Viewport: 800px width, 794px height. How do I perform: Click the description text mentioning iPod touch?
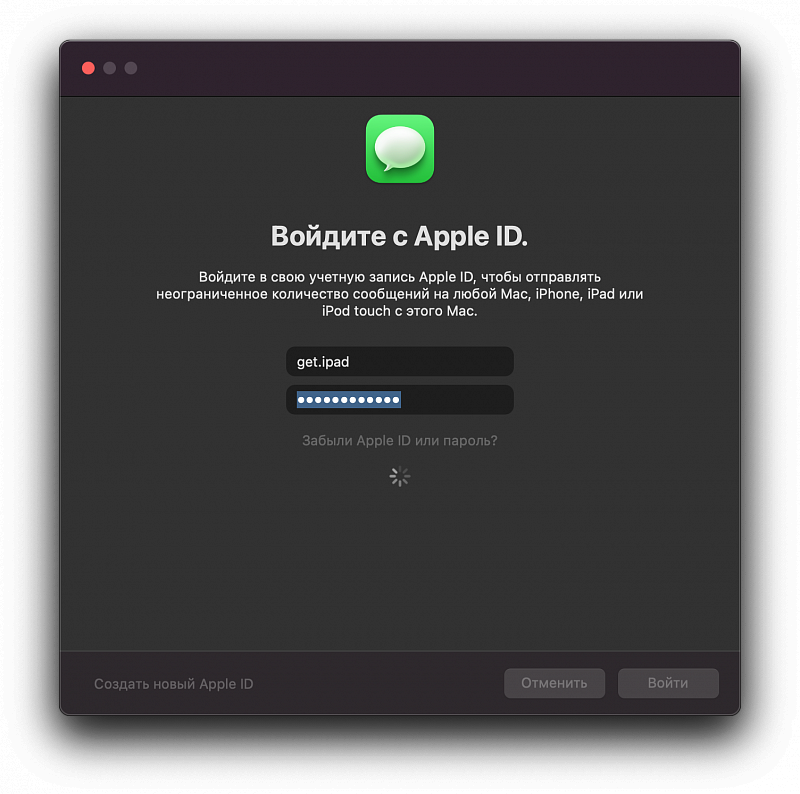[x=399, y=294]
